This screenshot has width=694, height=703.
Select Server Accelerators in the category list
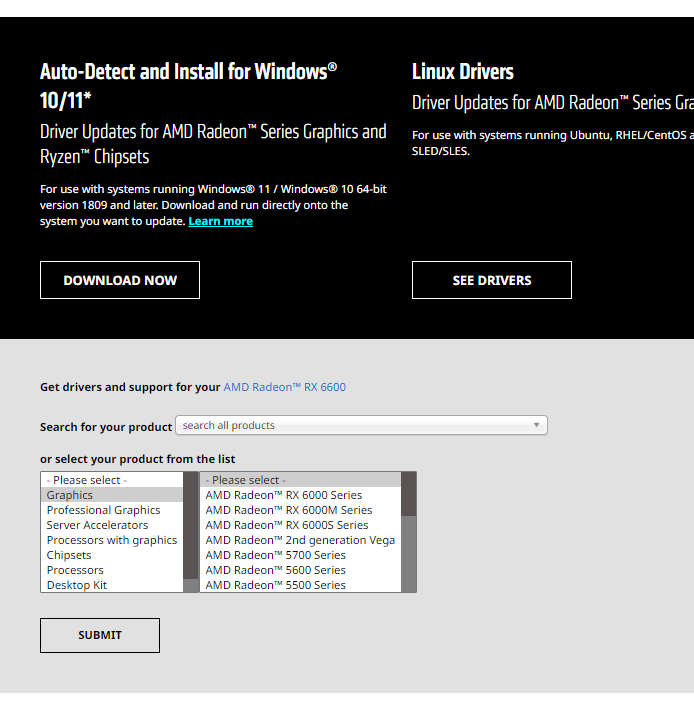112,525
